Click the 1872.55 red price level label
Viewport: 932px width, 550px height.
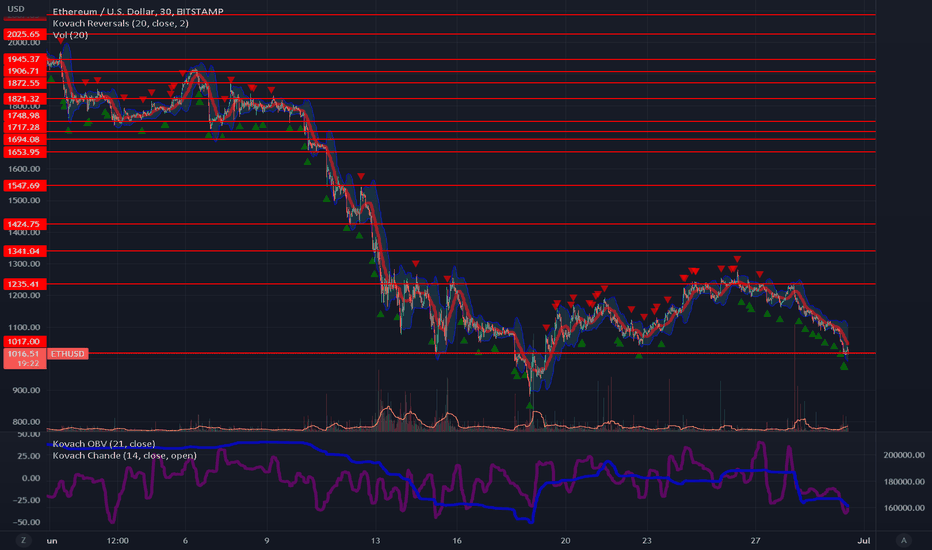tap(24, 83)
